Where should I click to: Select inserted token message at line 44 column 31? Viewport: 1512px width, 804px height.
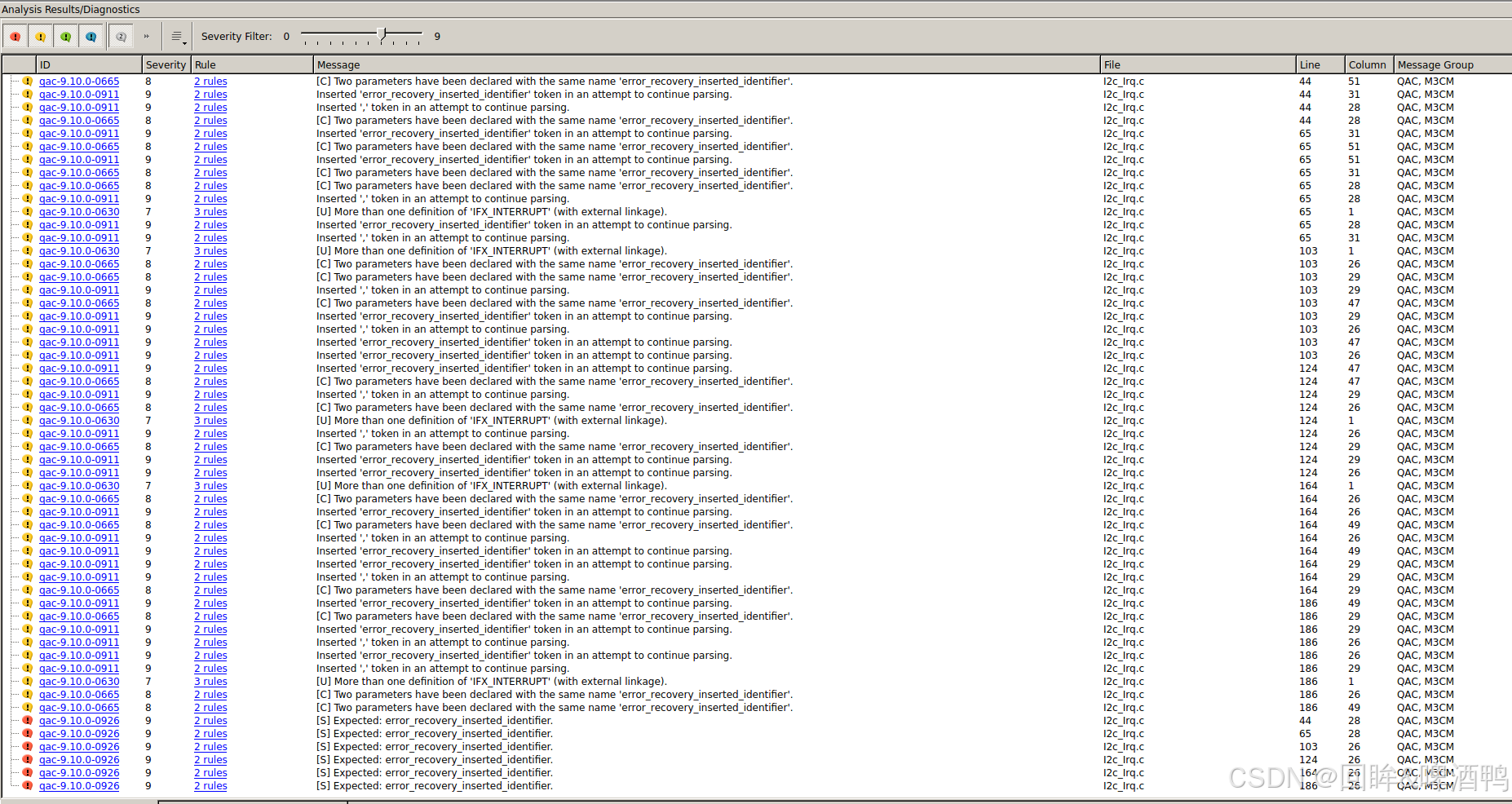pos(524,95)
